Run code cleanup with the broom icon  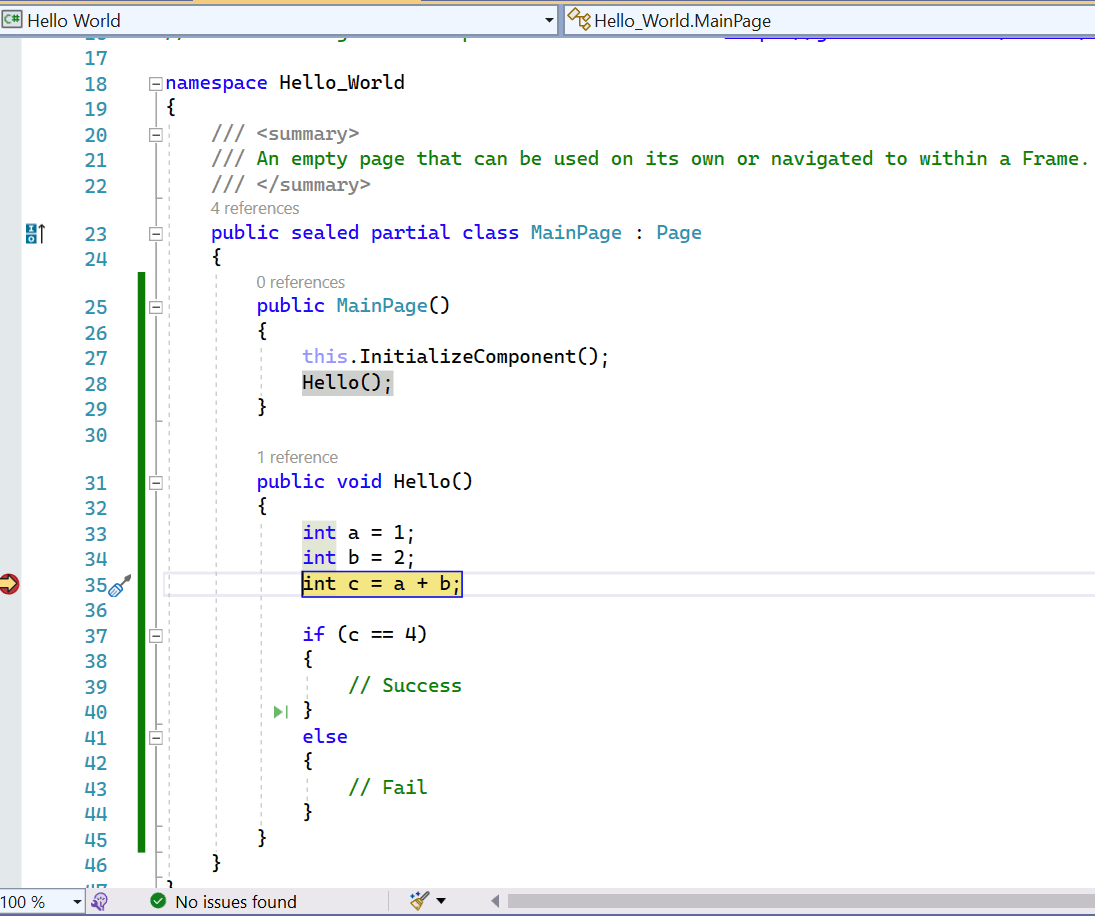pyautogui.click(x=419, y=901)
